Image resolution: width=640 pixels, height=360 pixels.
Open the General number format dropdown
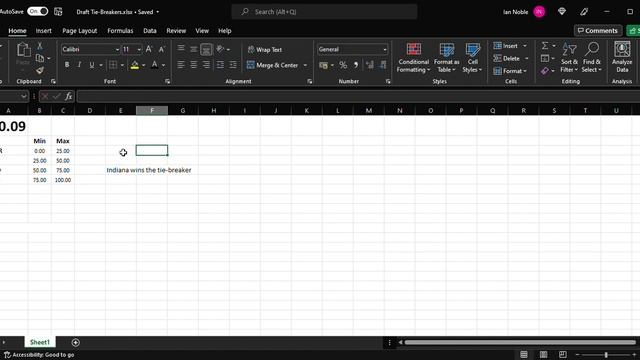point(384,49)
